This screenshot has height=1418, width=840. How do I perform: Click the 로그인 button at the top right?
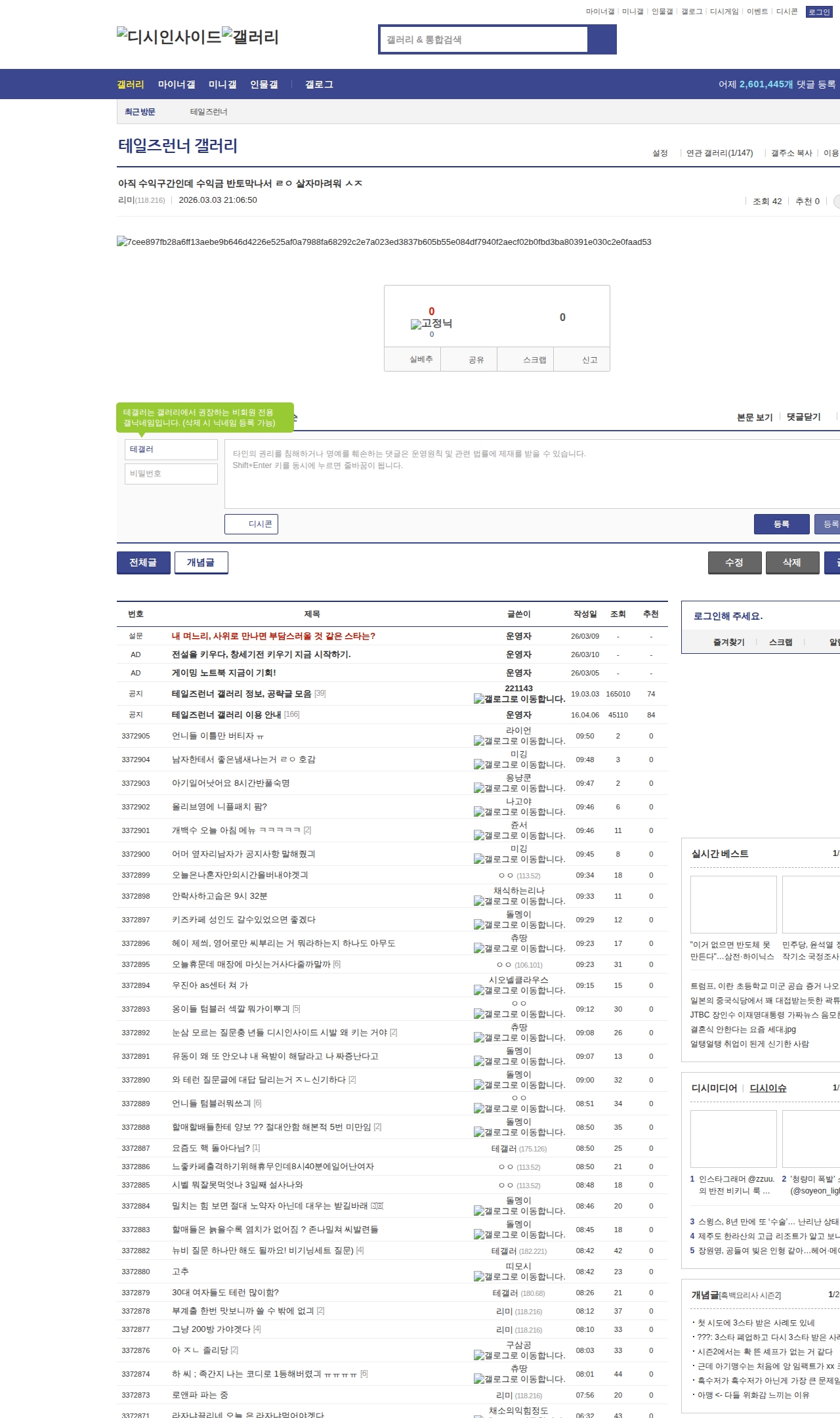[x=818, y=12]
